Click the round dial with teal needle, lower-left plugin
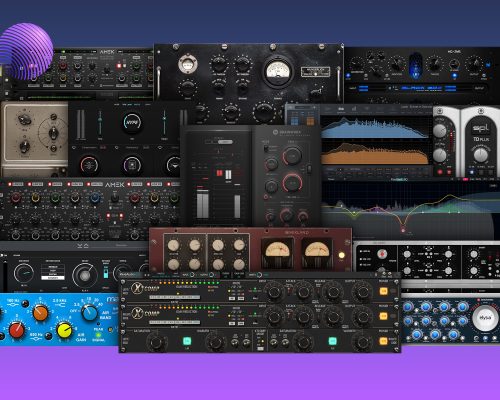The width and height of the screenshot is (500, 400). (24, 273)
